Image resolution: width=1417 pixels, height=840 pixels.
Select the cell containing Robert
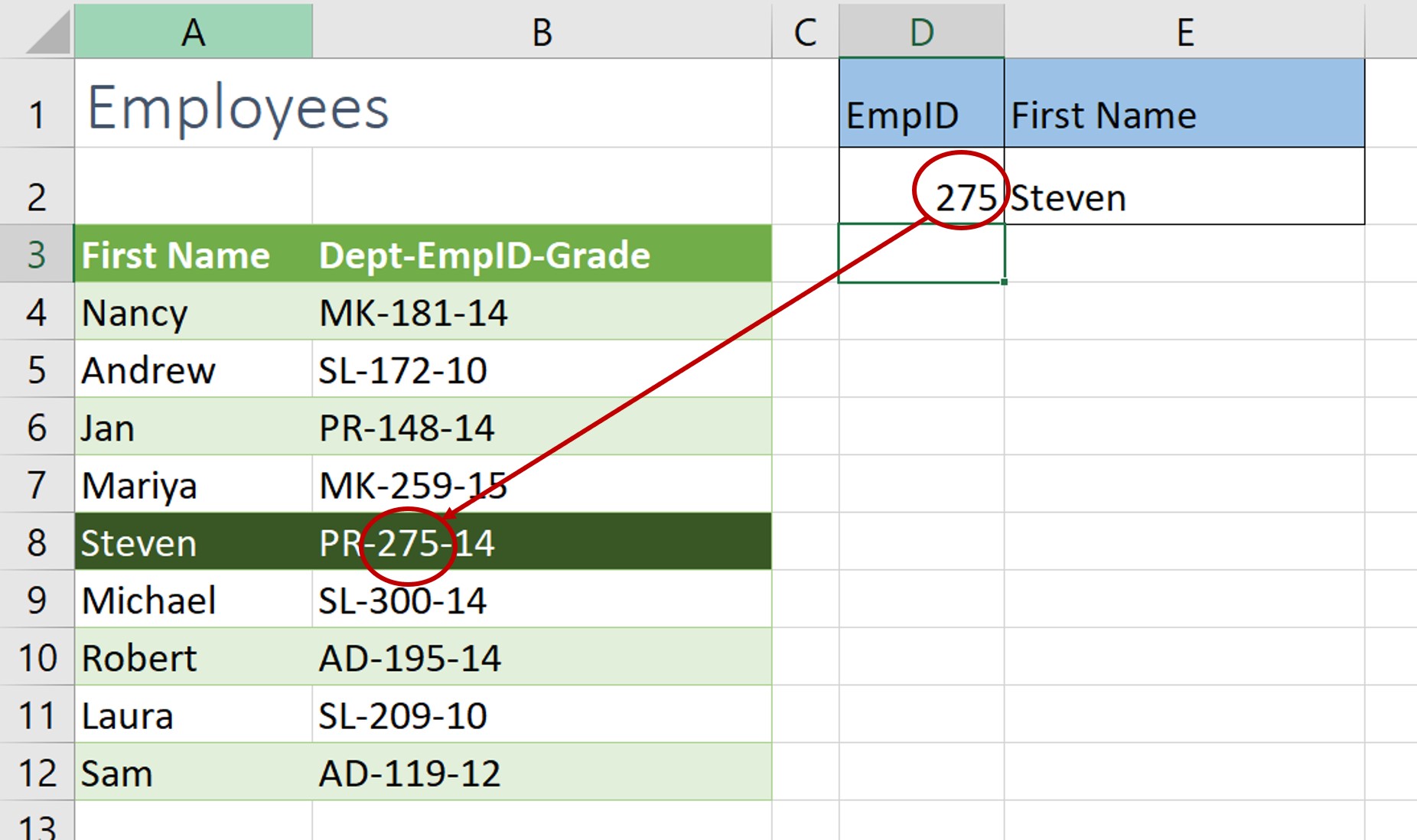pyautogui.click(x=194, y=656)
